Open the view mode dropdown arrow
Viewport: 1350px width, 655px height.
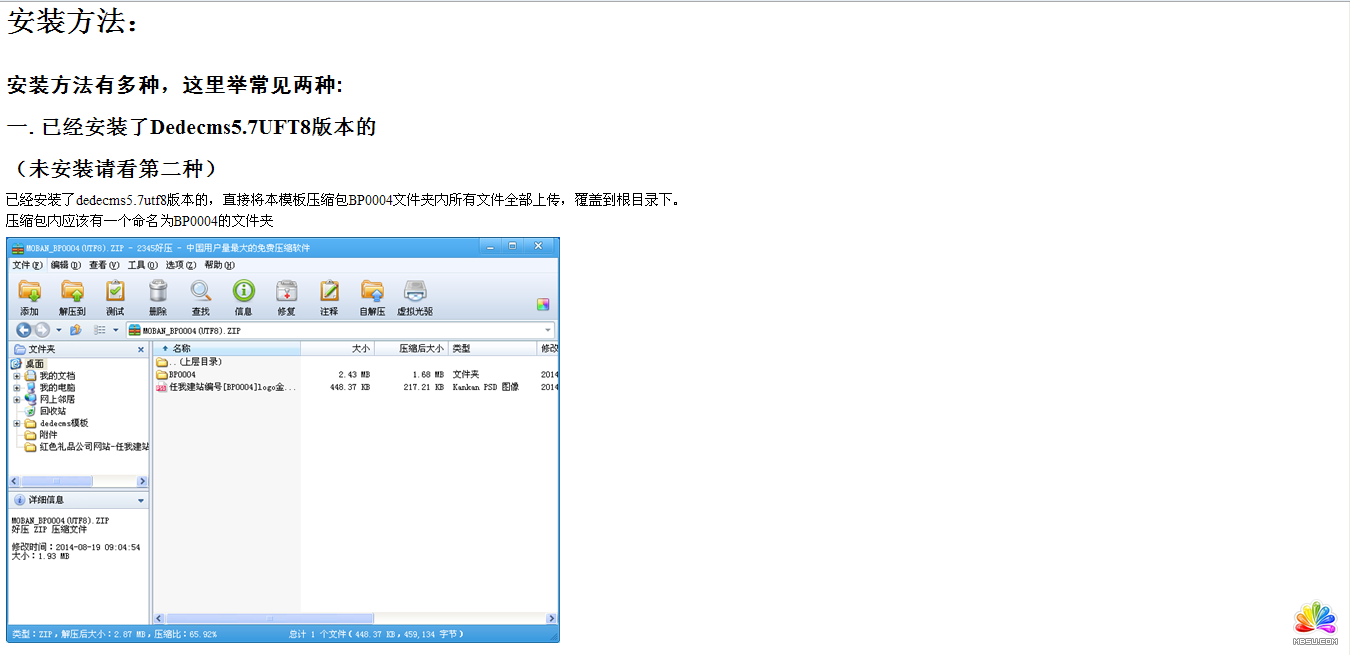point(116,329)
